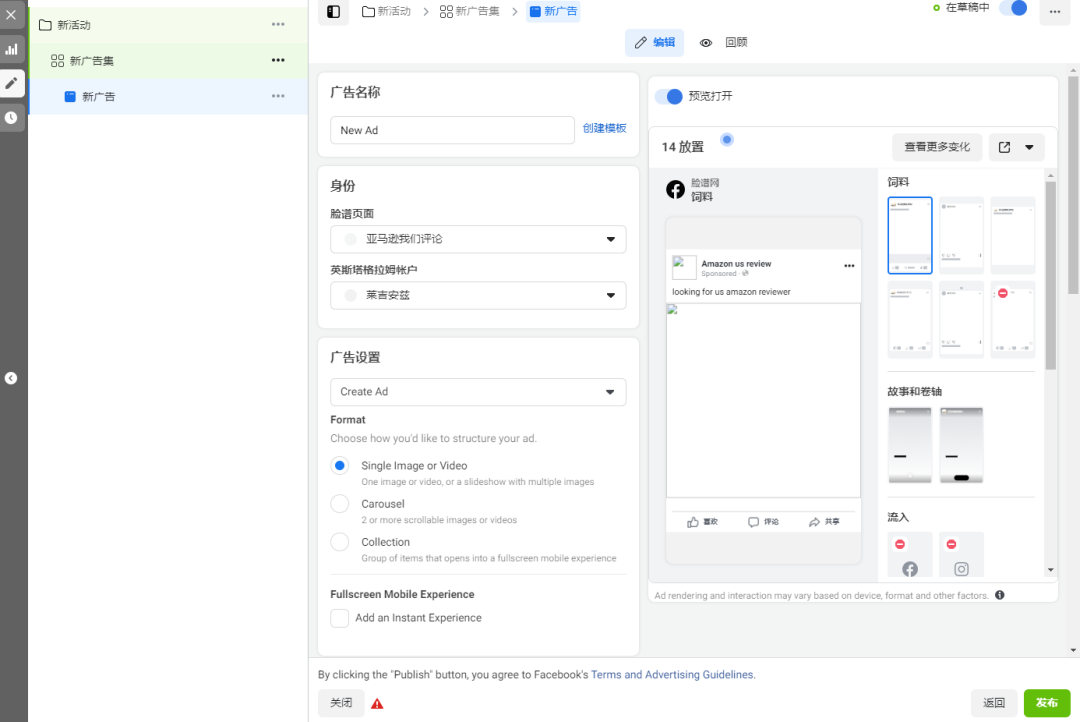
Task: Collapse the side panel with the left arrow circle
Action: tap(11, 378)
